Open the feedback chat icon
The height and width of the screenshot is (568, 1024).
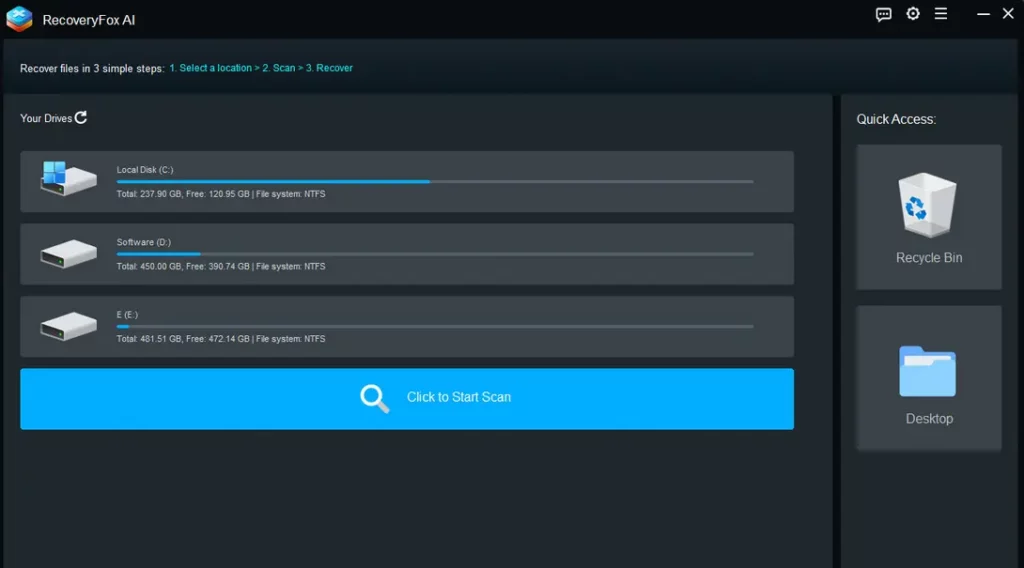coord(883,14)
